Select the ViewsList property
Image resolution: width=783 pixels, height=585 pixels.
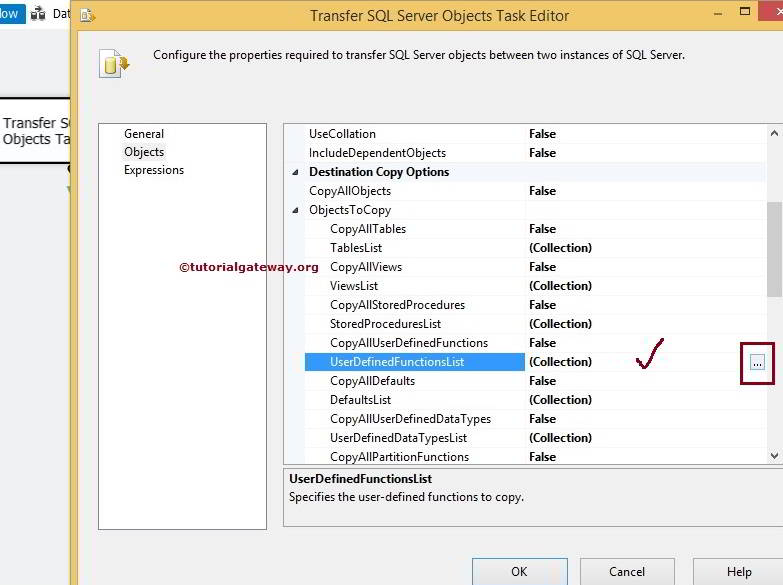click(x=354, y=286)
